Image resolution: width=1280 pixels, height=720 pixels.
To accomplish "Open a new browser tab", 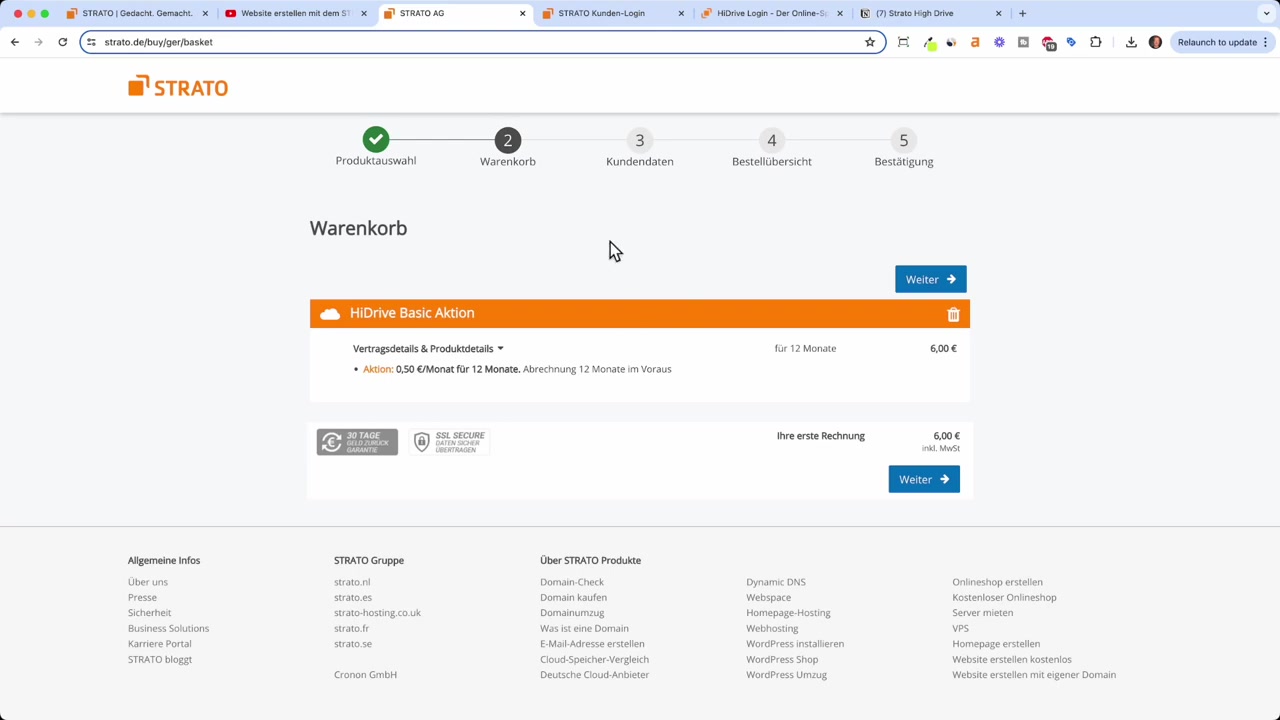I will tap(1022, 13).
